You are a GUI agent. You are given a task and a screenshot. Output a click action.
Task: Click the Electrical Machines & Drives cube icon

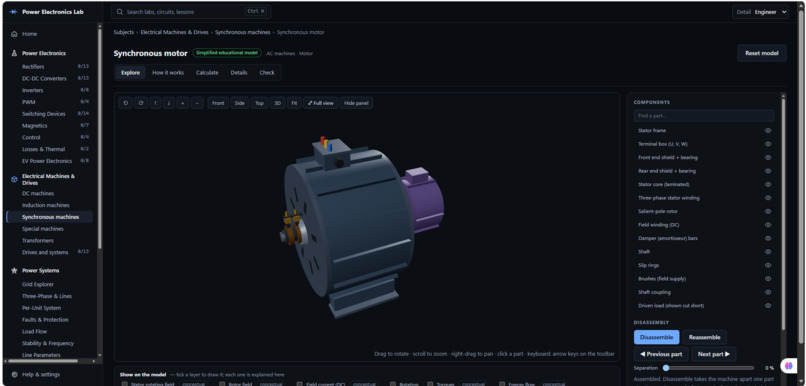[x=14, y=179]
